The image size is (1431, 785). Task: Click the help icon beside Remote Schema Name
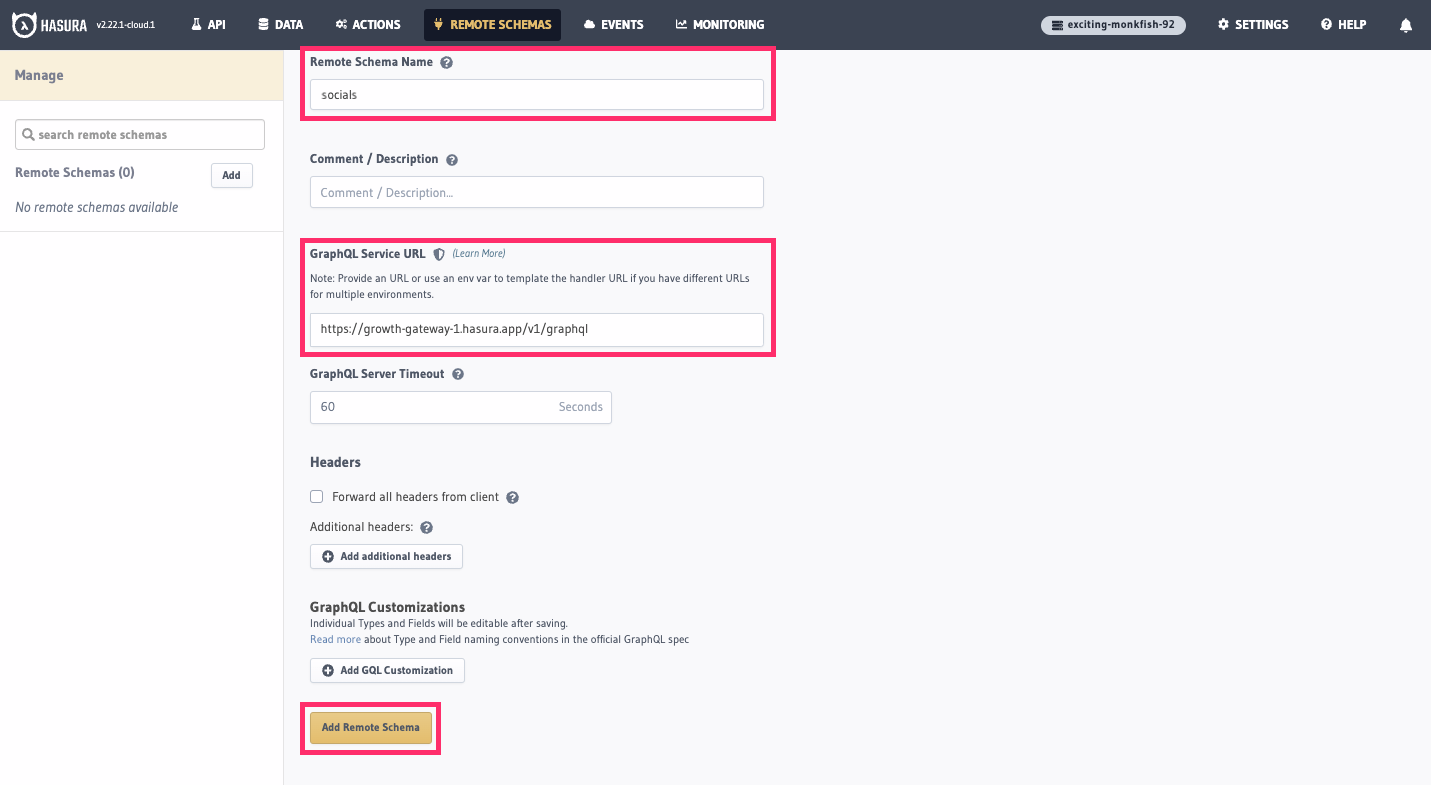click(446, 62)
